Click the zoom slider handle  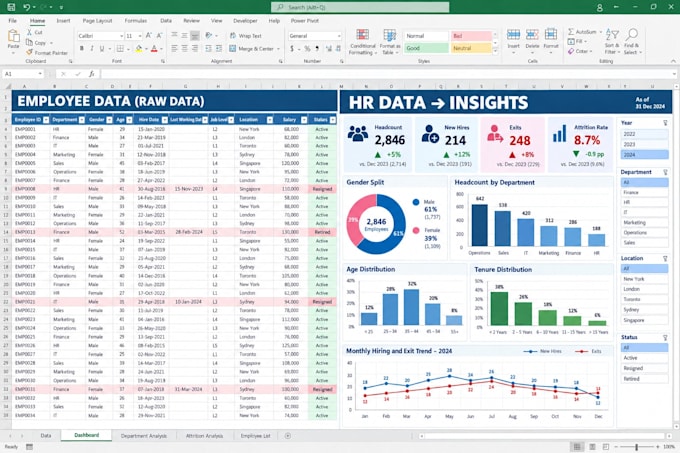point(637,446)
